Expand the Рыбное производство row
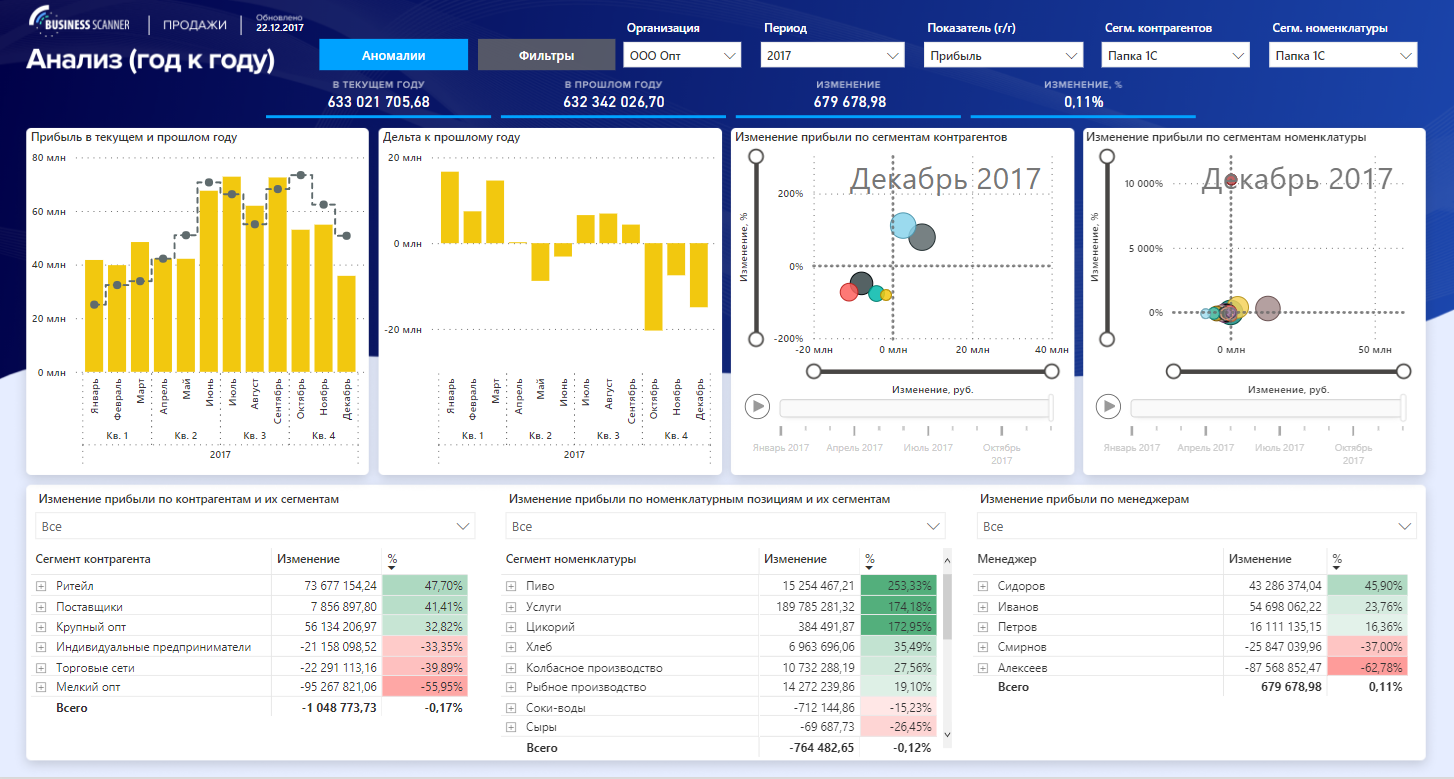1454x779 pixels. click(511, 687)
